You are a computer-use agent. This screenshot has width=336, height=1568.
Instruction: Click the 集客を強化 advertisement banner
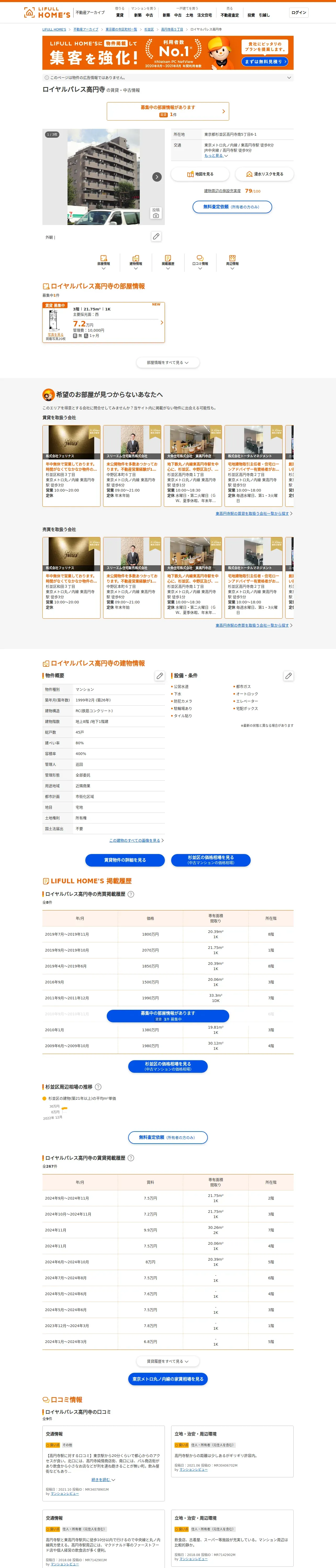(x=168, y=53)
